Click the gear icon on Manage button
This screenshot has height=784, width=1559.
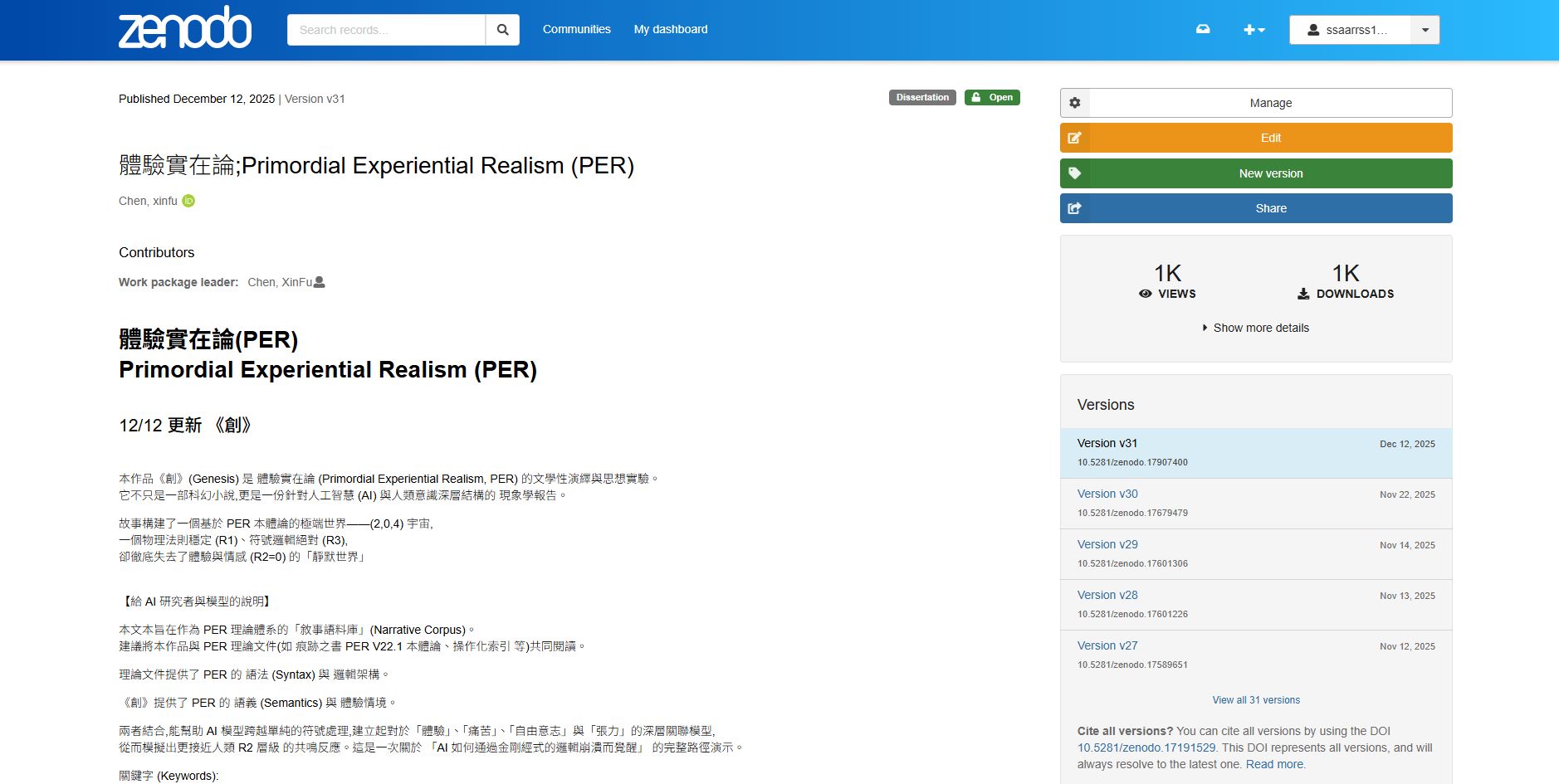pyautogui.click(x=1075, y=103)
